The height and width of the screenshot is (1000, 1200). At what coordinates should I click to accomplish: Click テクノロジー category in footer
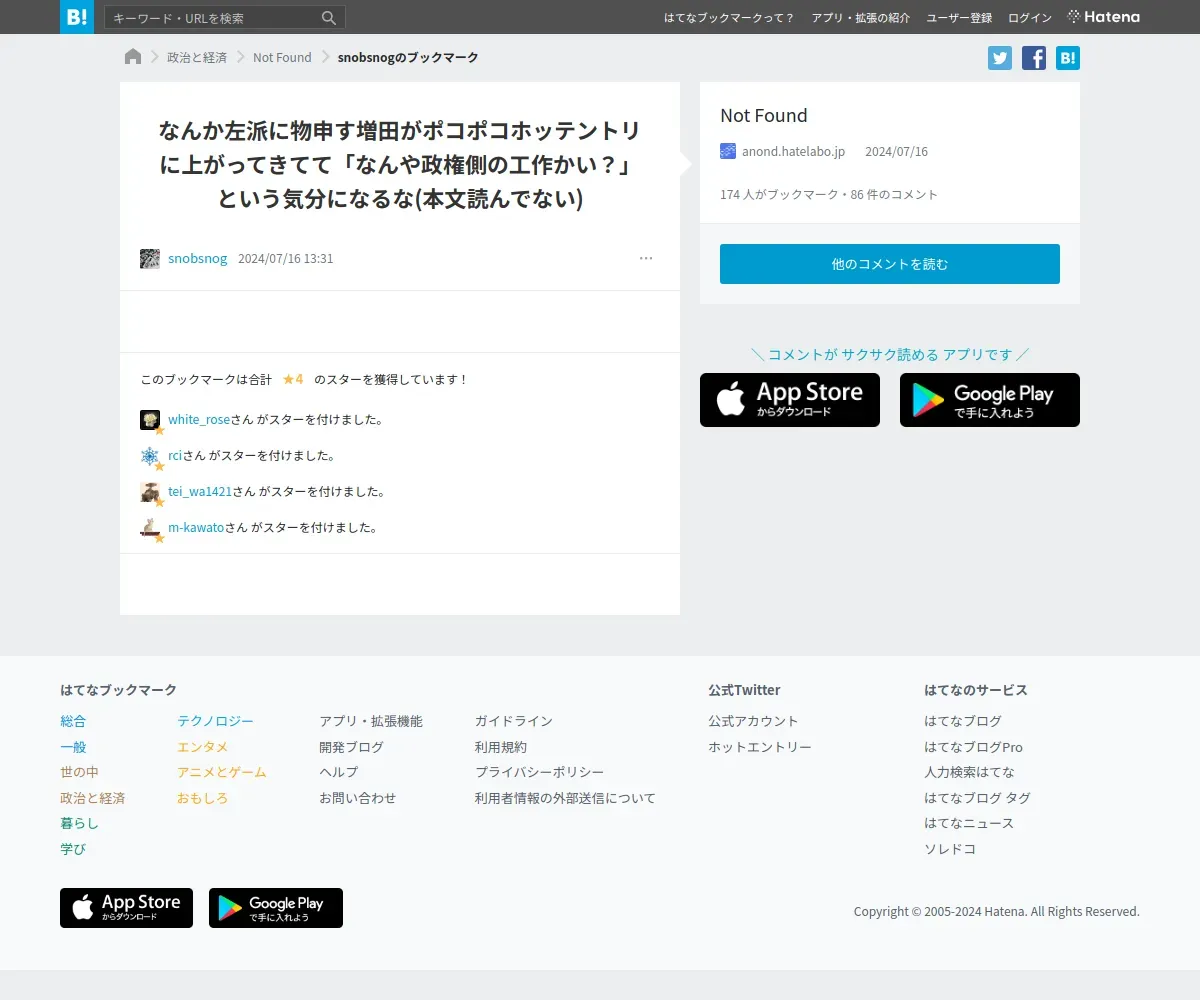tap(215, 721)
